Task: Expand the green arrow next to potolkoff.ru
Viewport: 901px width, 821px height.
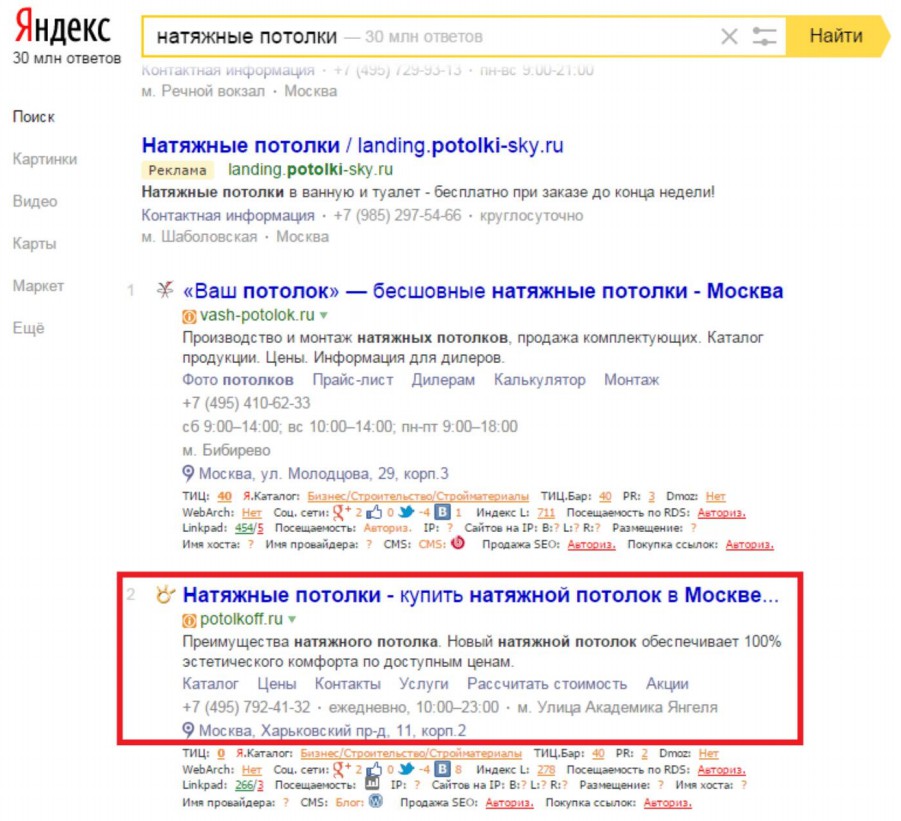Action: pyautogui.click(x=292, y=619)
